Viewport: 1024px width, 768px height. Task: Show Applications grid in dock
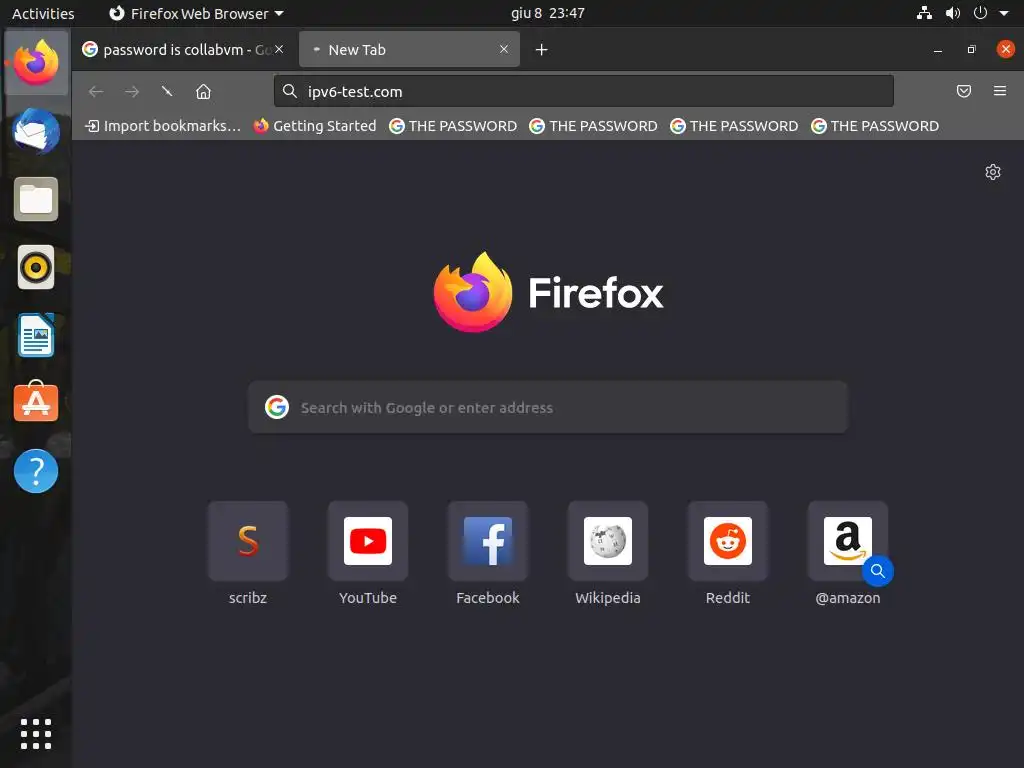click(x=36, y=734)
